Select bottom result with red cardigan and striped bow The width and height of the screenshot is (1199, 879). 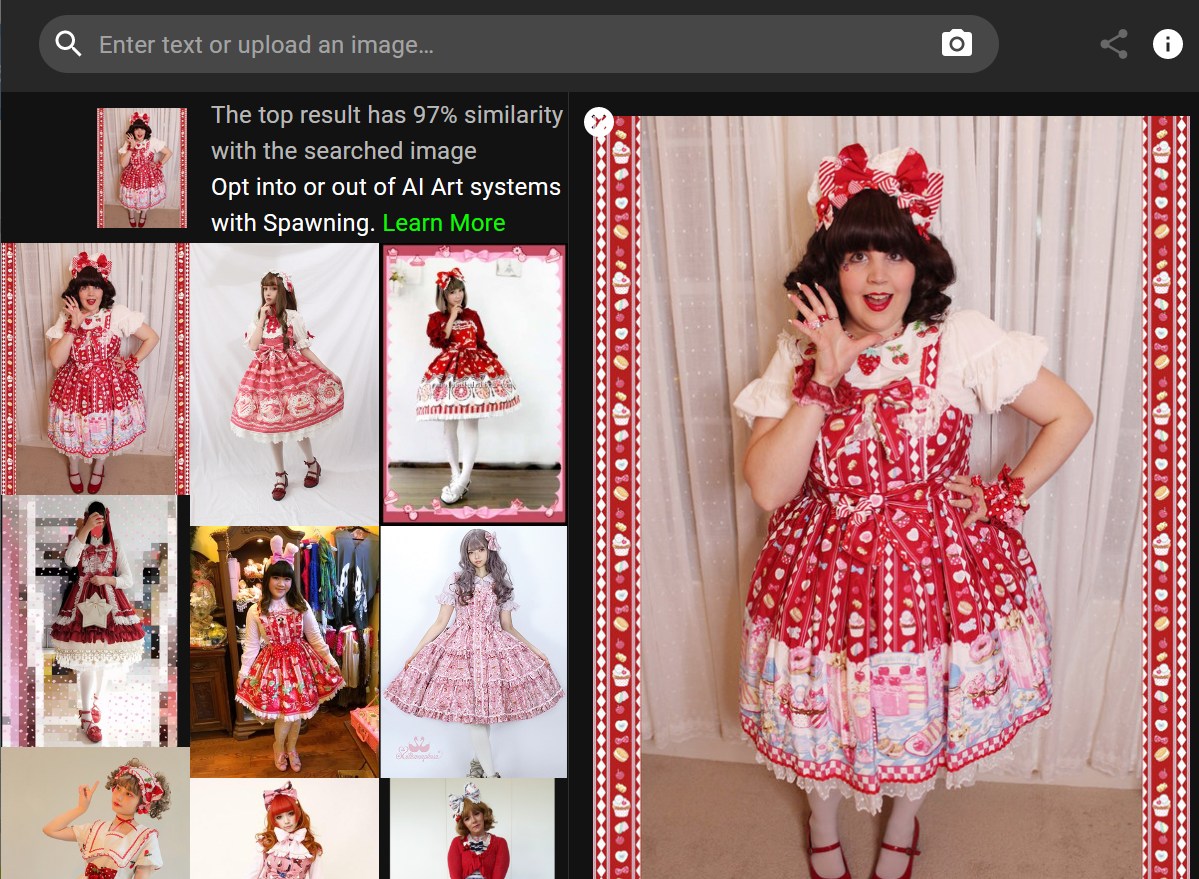(x=472, y=828)
